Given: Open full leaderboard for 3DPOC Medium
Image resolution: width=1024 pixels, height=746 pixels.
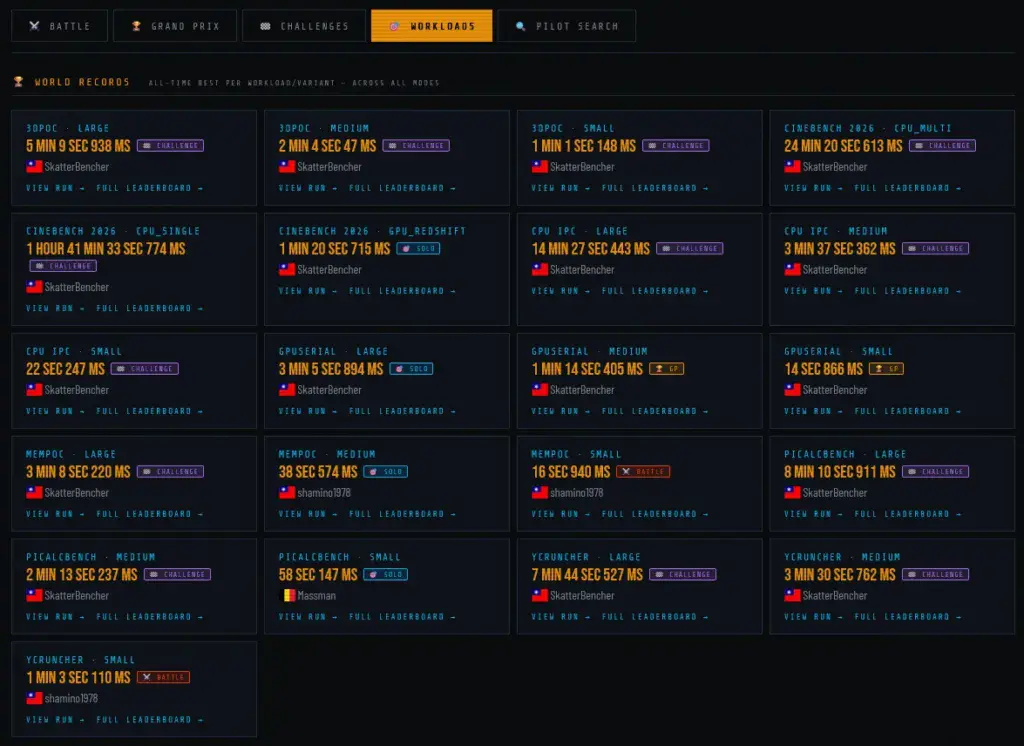Looking at the screenshot, I should [402, 187].
